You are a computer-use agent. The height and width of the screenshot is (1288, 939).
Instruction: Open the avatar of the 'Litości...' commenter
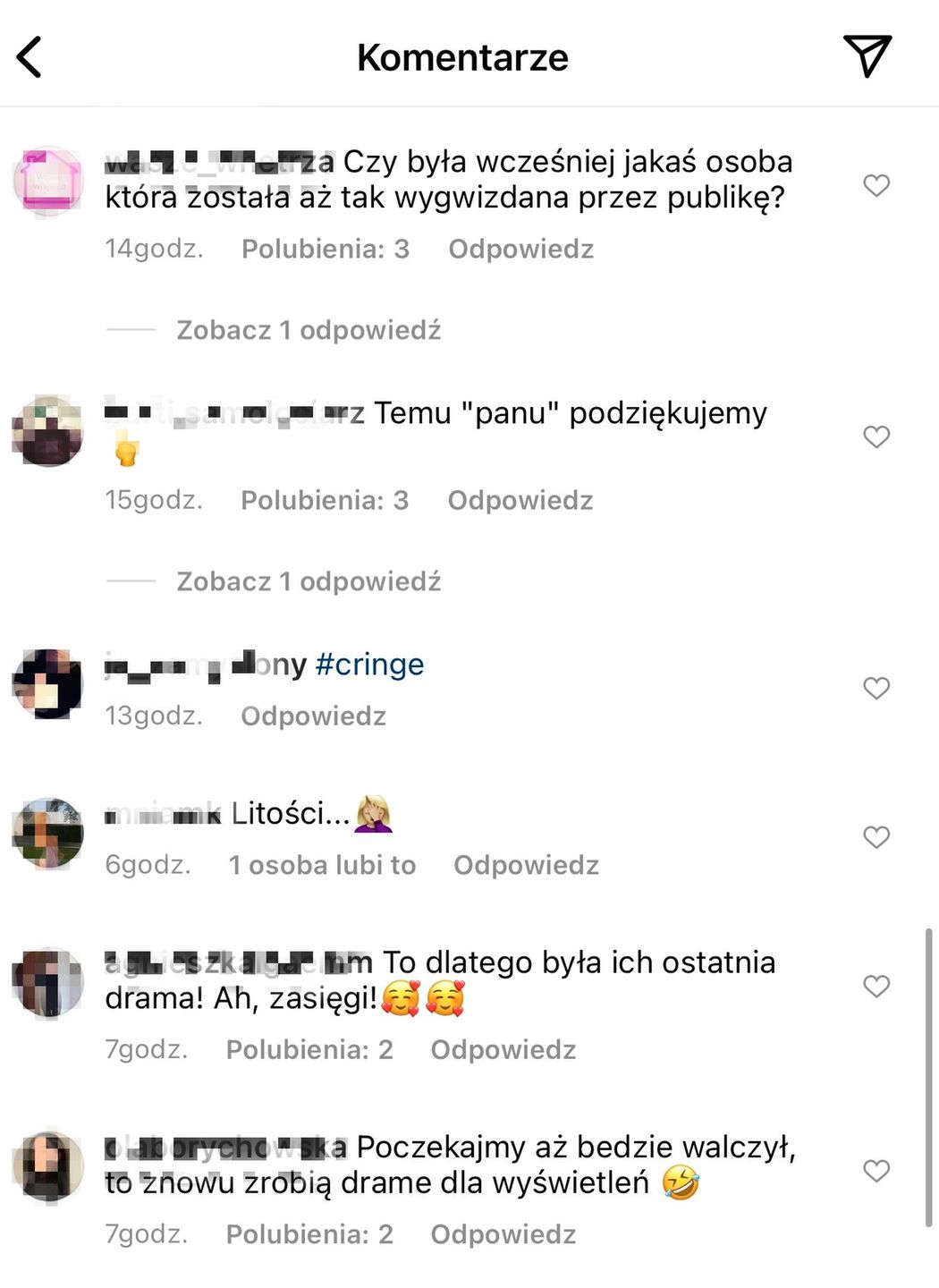48,834
